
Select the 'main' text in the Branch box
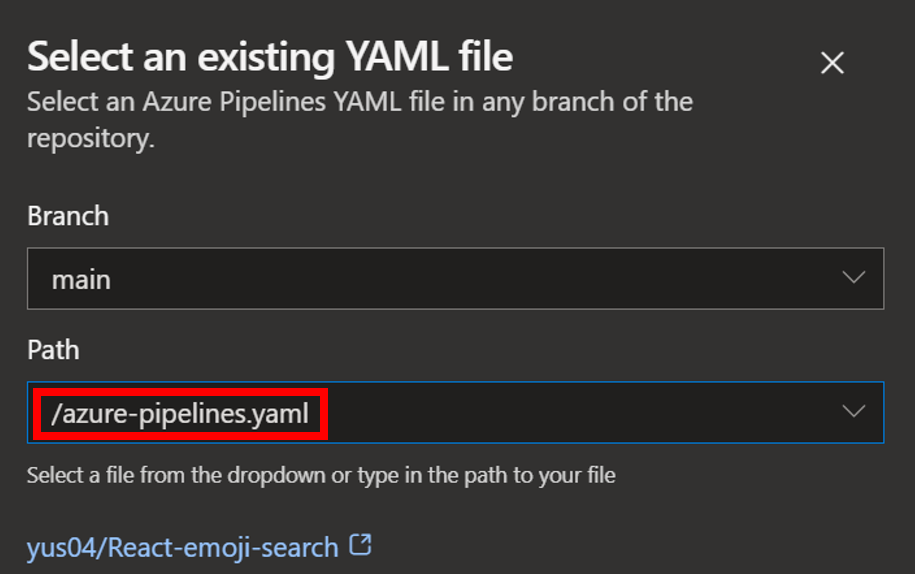click(81, 279)
